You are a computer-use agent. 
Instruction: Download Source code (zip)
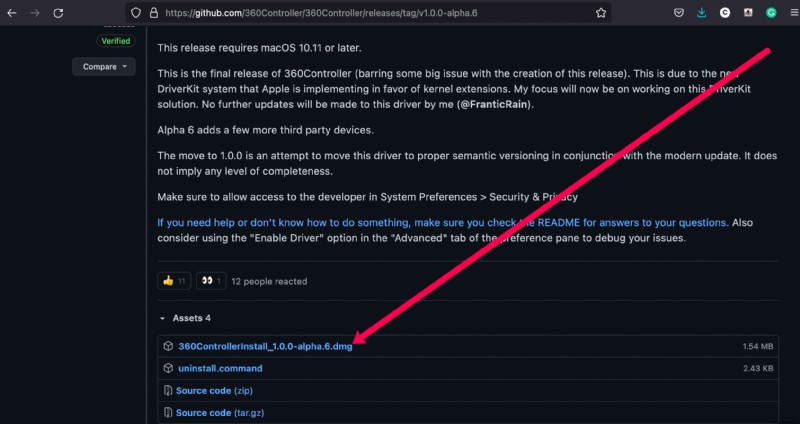(214, 390)
